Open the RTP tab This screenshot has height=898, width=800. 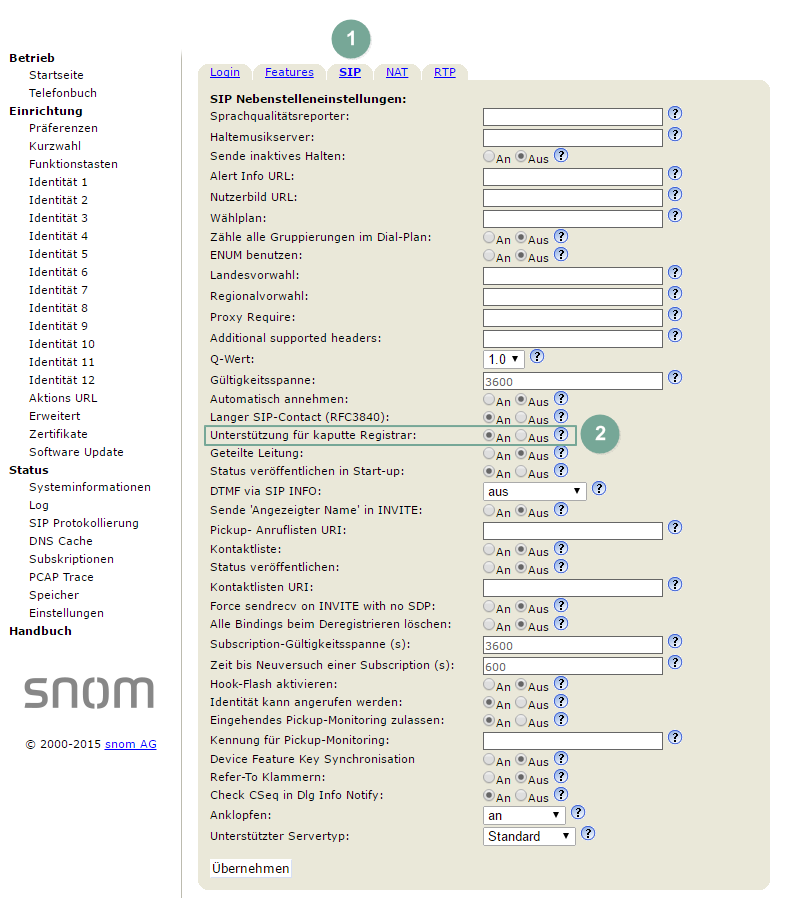pyautogui.click(x=444, y=72)
